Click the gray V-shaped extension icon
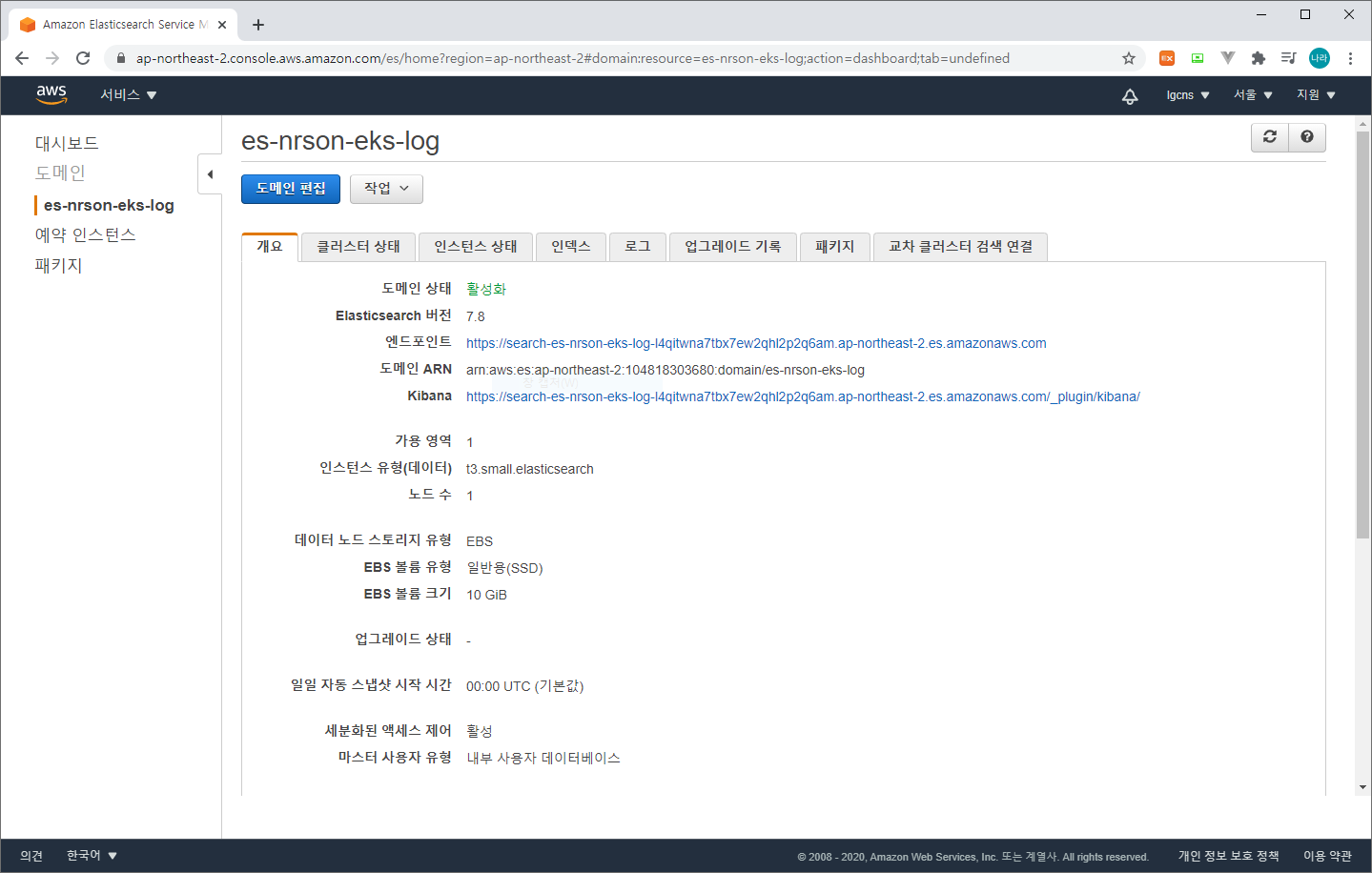 pyautogui.click(x=1228, y=58)
